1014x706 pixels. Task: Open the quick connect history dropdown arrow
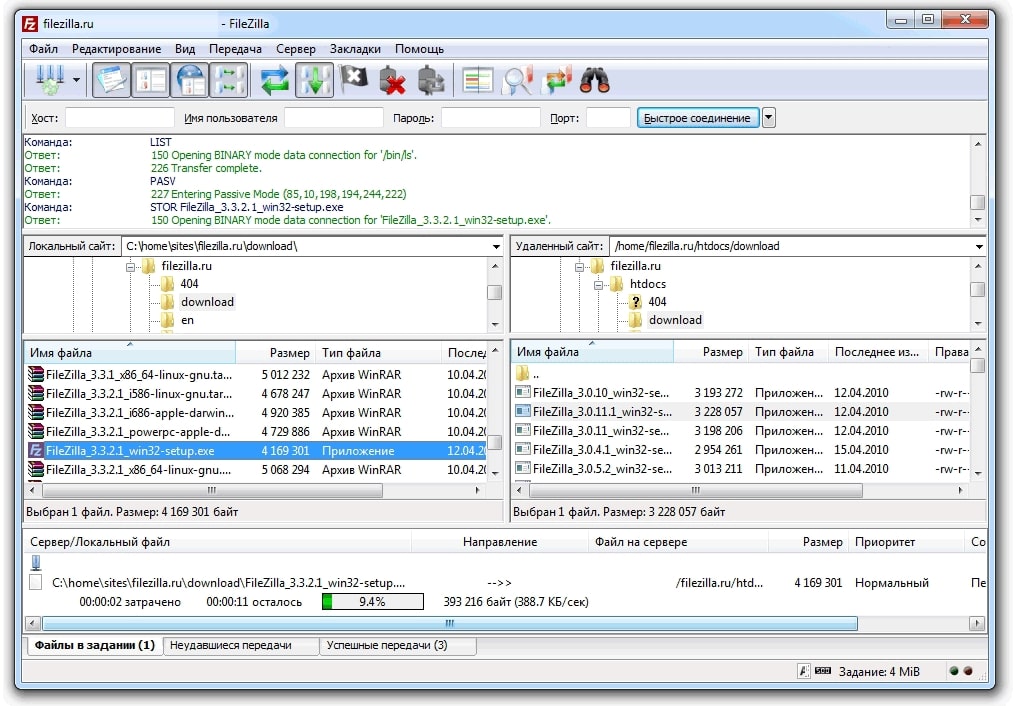coord(768,118)
